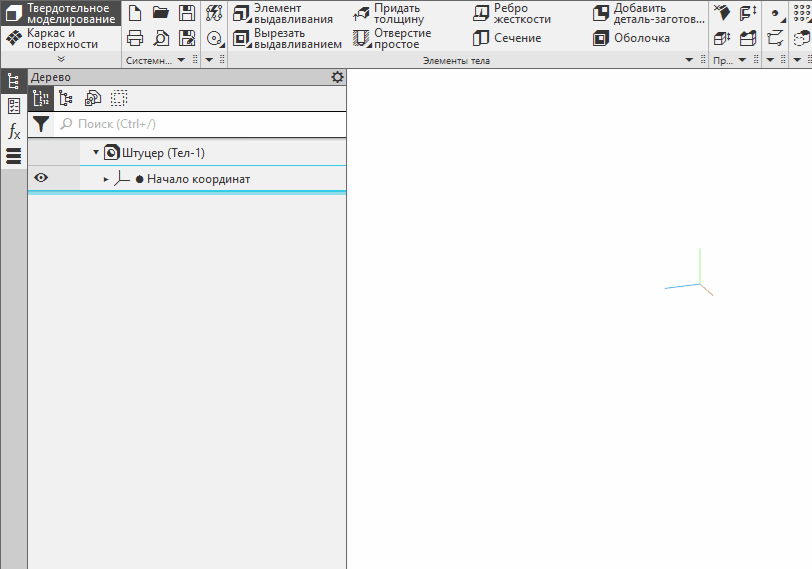Screen dimensions: 812x569
Task: Click the Оболочка command
Action: 631,38
